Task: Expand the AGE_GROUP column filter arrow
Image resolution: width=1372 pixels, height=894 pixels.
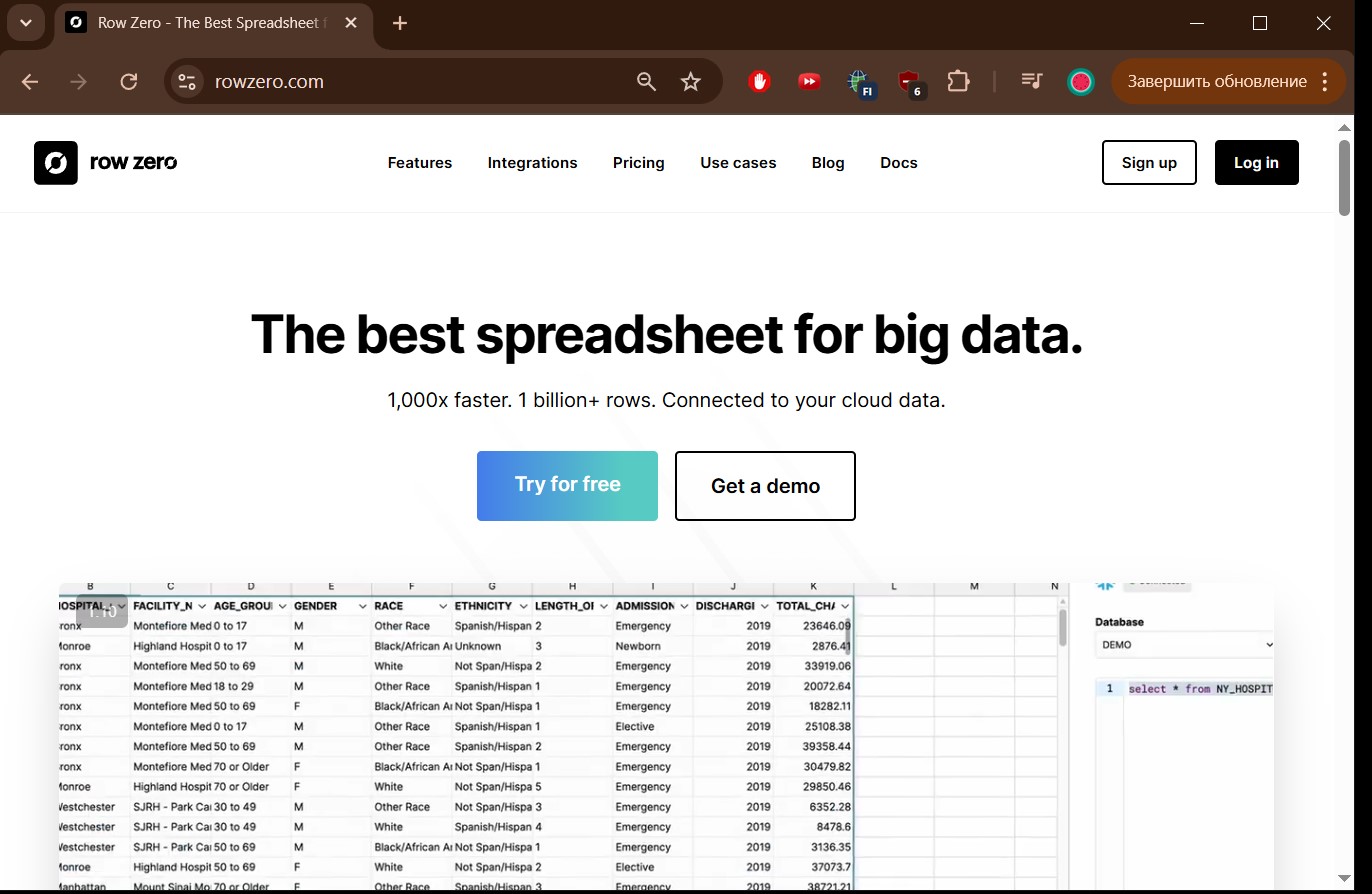Action: pyautogui.click(x=282, y=606)
